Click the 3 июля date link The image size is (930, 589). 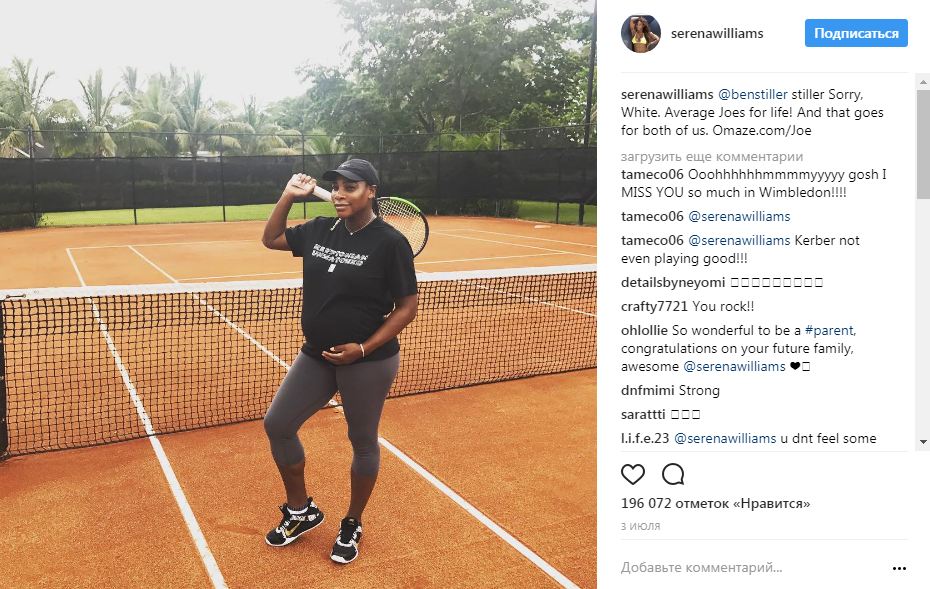(641, 526)
